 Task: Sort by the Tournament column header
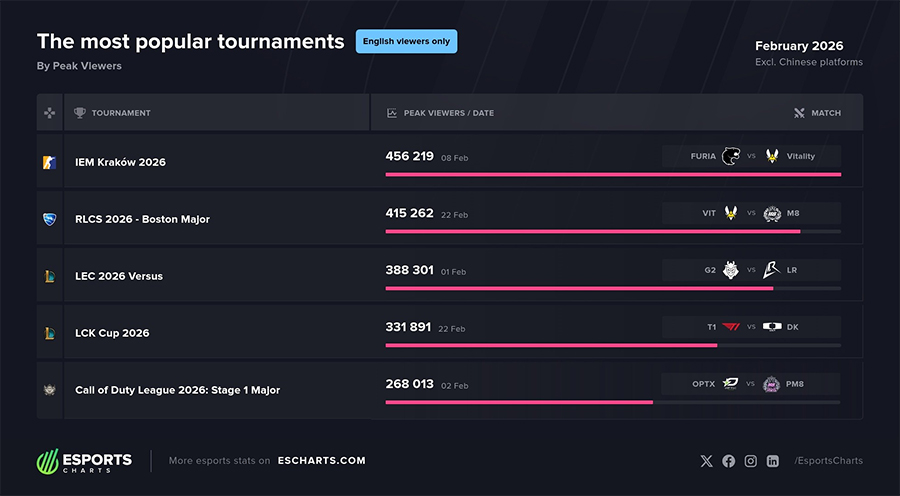click(x=120, y=113)
